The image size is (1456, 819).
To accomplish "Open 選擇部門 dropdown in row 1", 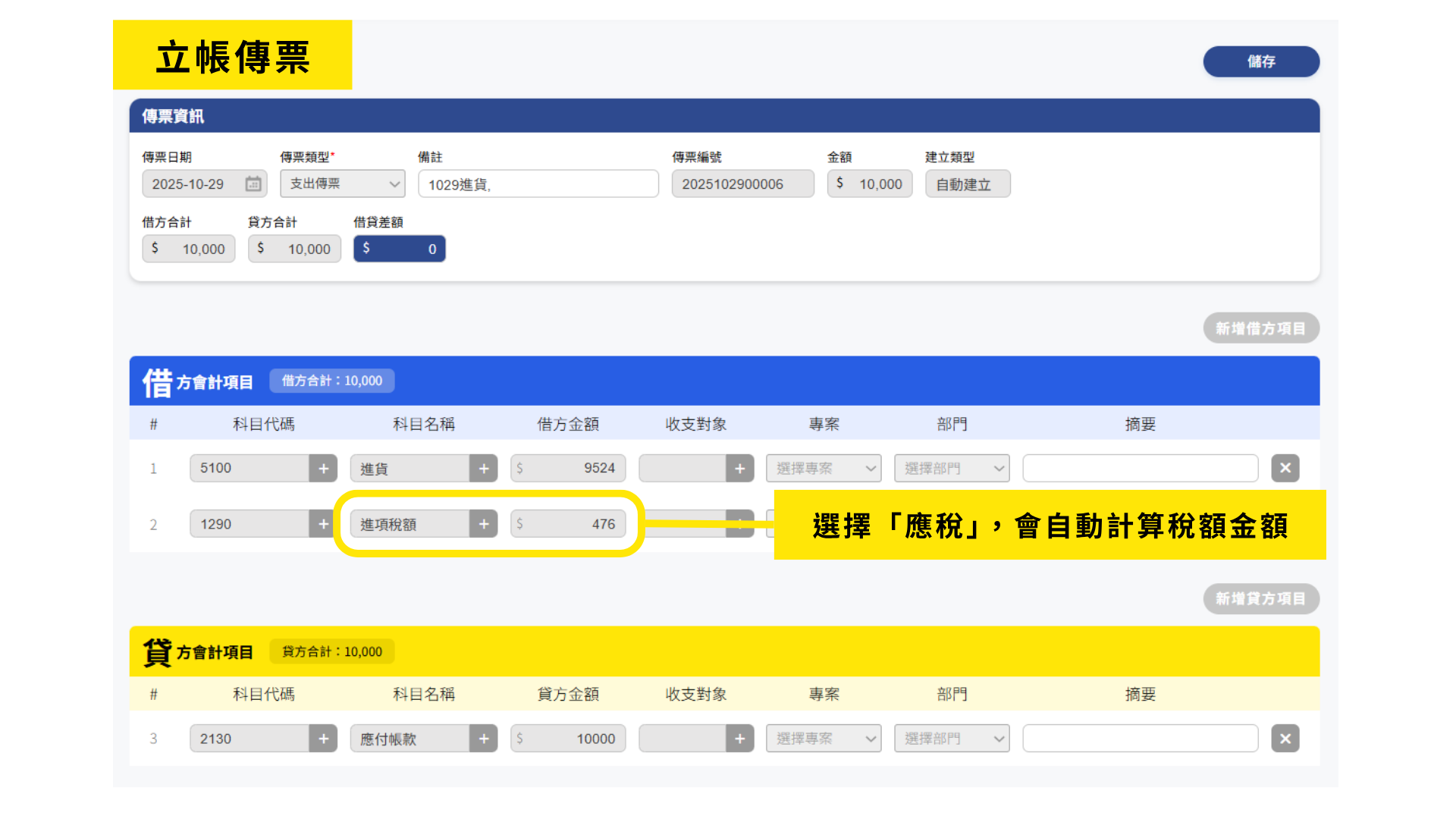I will [x=952, y=469].
